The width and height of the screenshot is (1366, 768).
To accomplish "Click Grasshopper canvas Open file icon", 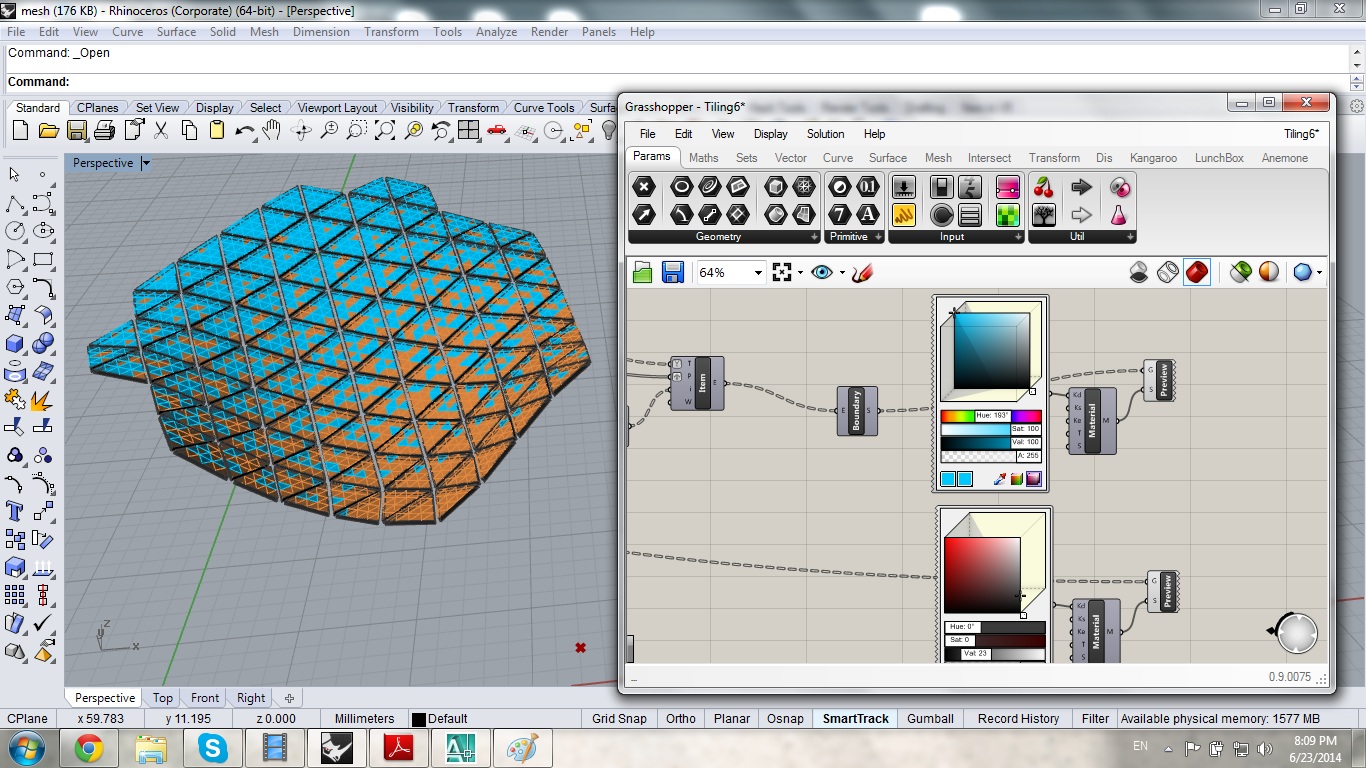I will click(642, 272).
